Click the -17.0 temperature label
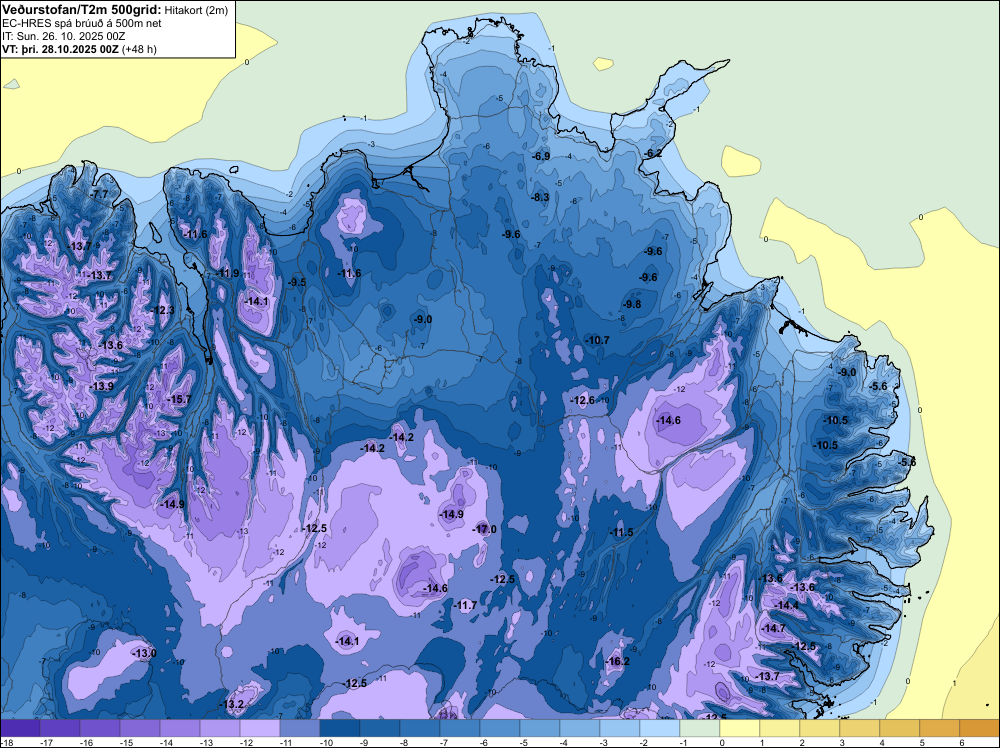 (485, 529)
